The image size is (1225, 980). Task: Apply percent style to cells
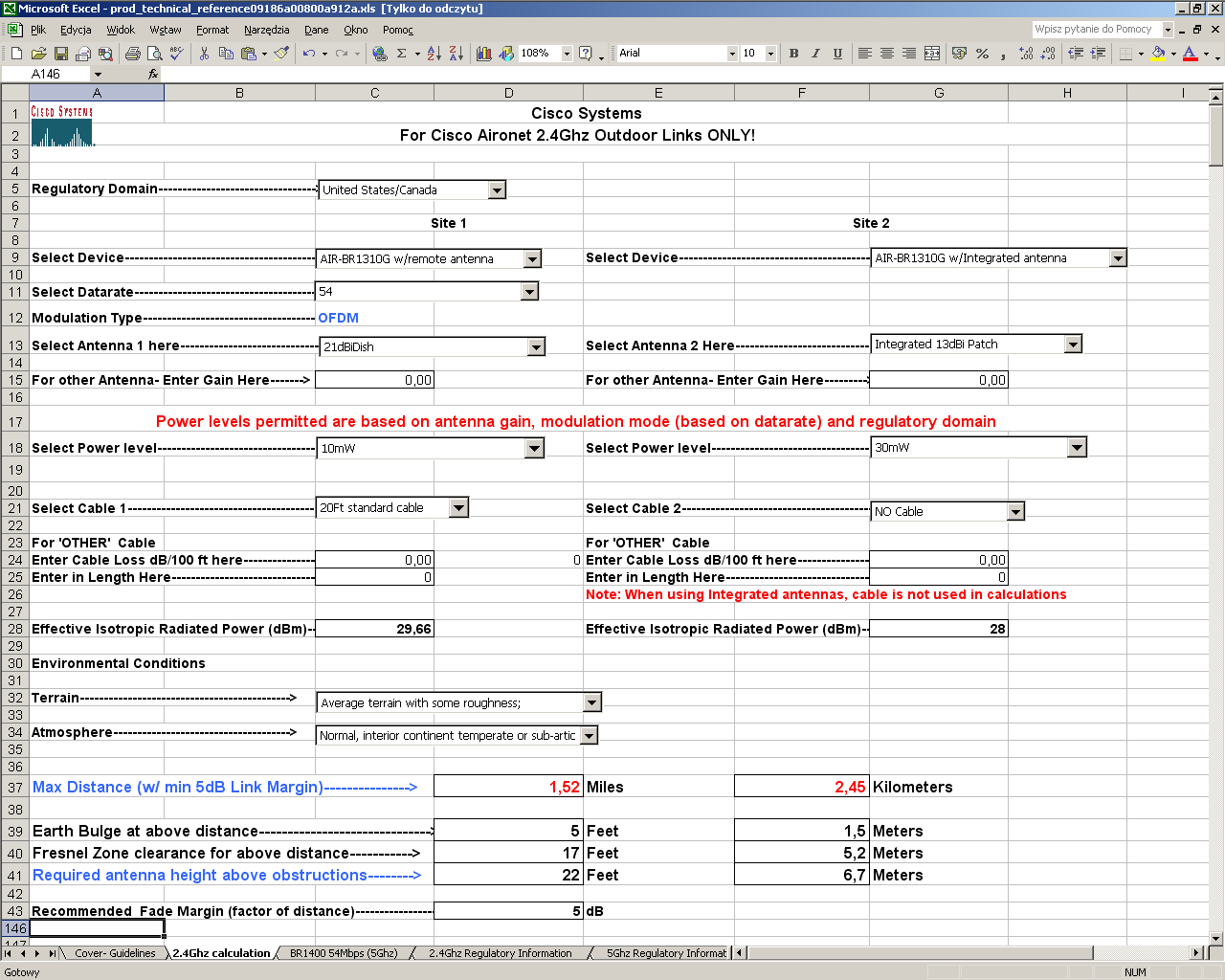tap(982, 54)
